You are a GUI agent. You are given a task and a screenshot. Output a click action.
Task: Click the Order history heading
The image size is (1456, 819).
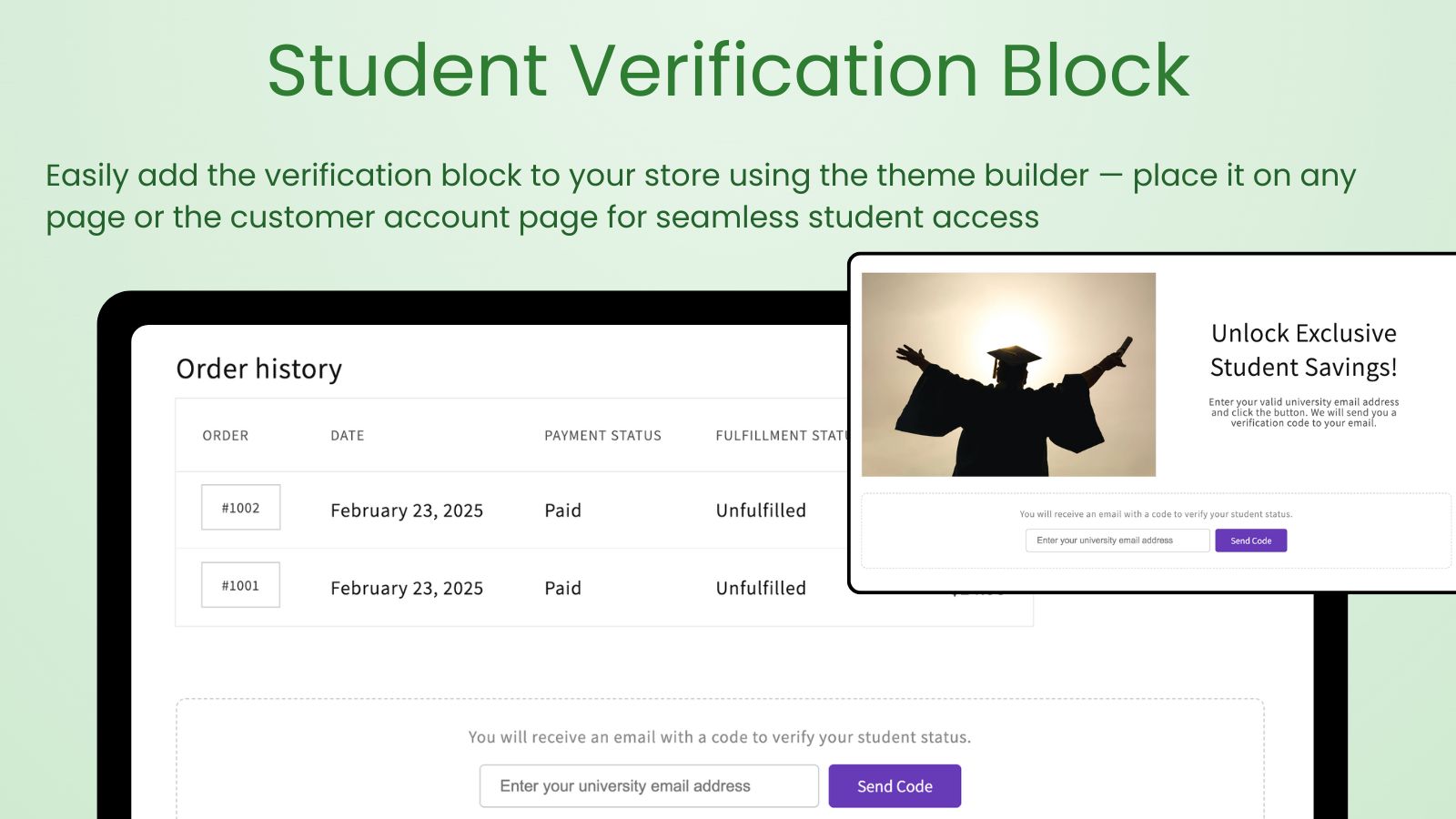pos(259,369)
